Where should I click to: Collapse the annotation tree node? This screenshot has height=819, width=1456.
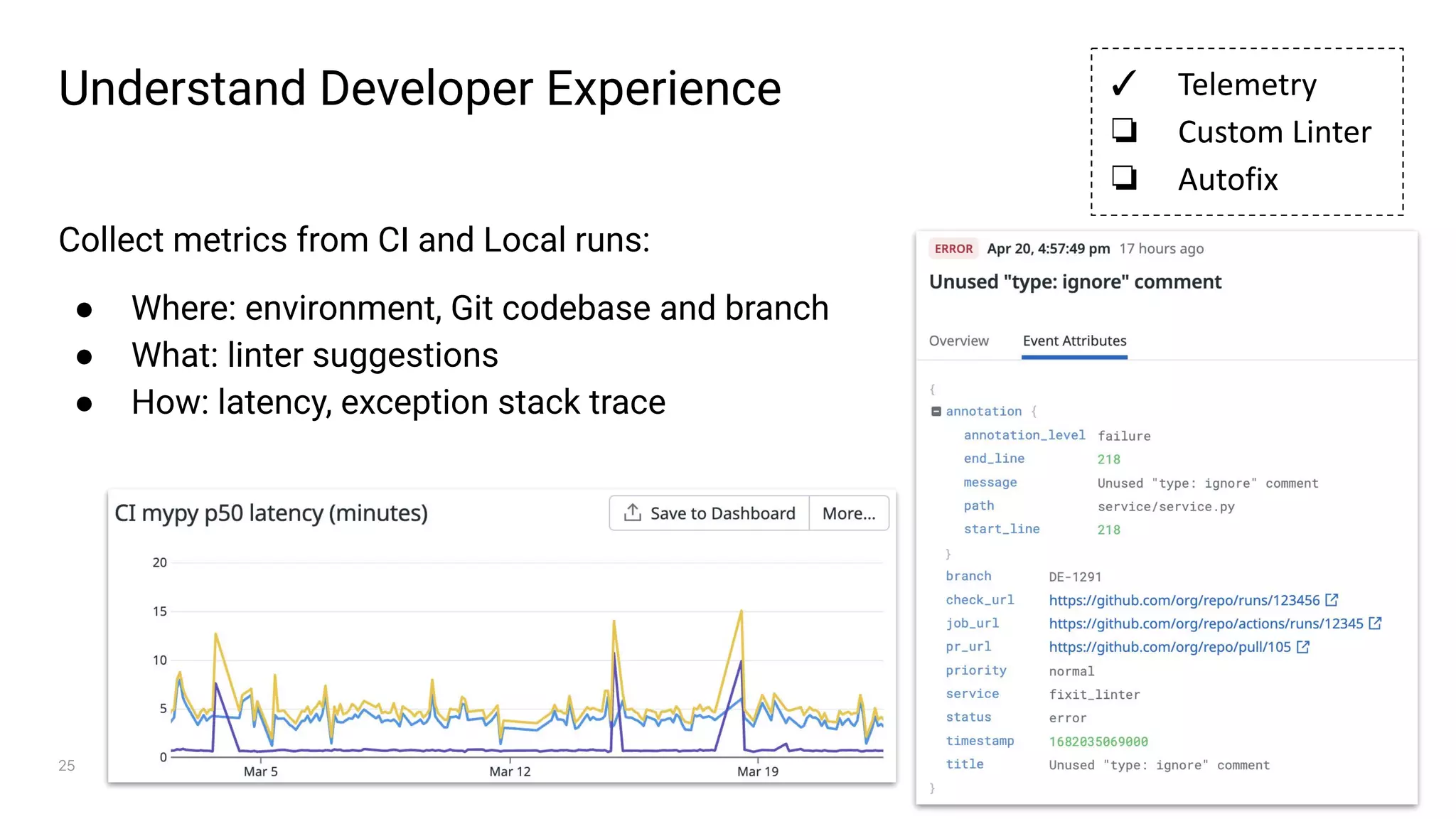[x=936, y=411]
